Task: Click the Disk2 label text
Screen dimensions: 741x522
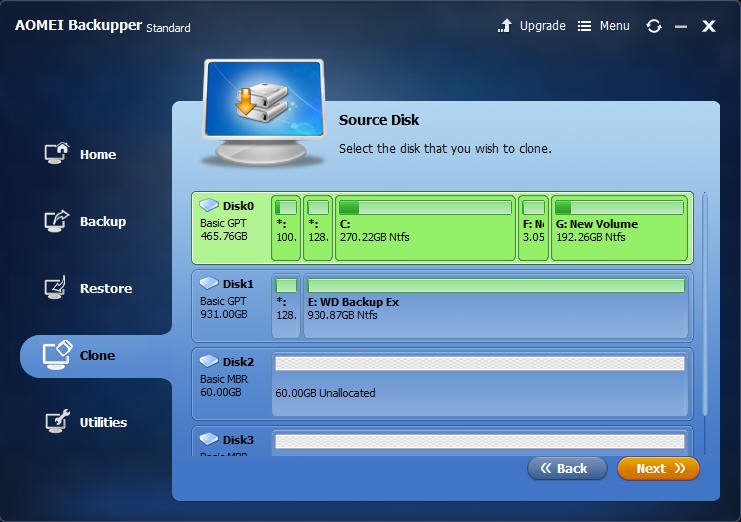Action: click(238, 362)
